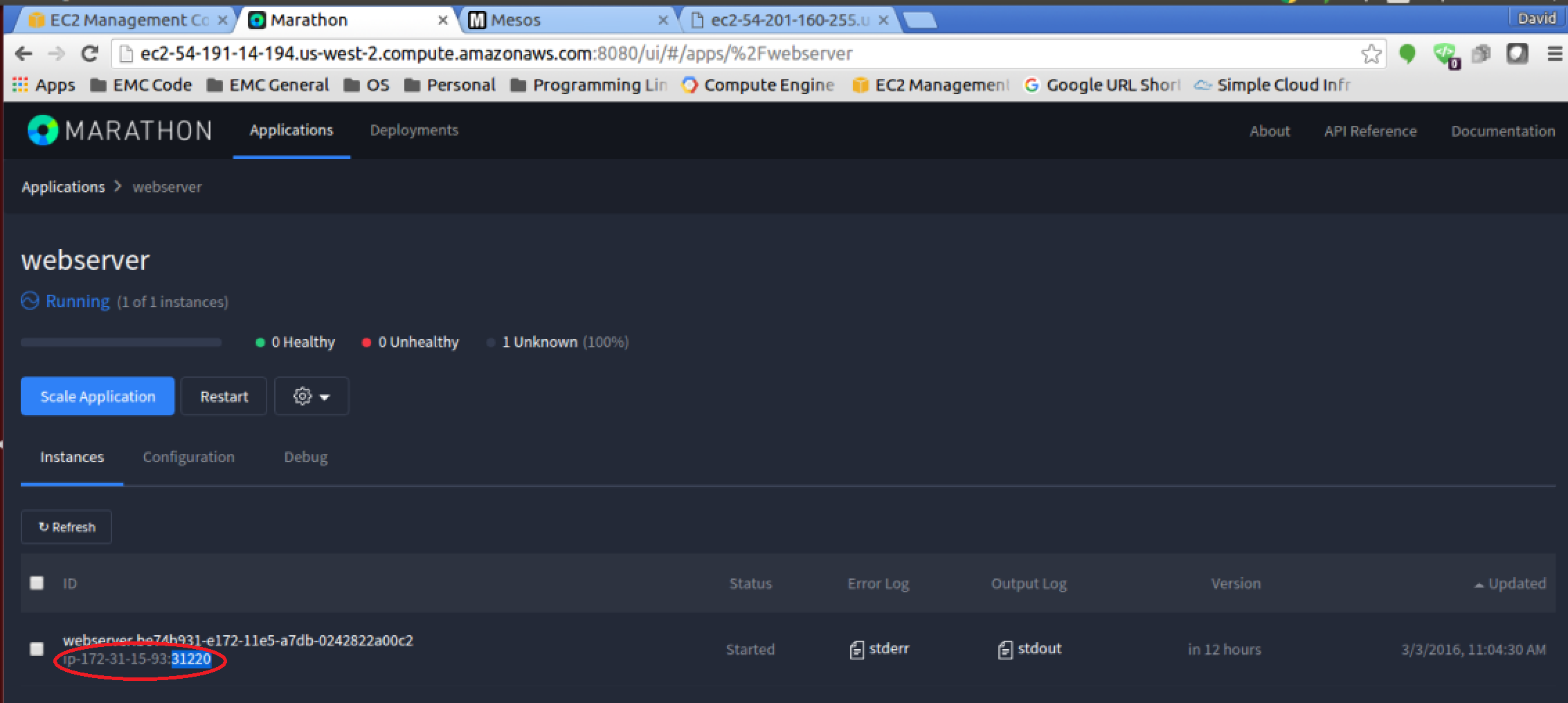Select the Configuration tab

pos(188,457)
